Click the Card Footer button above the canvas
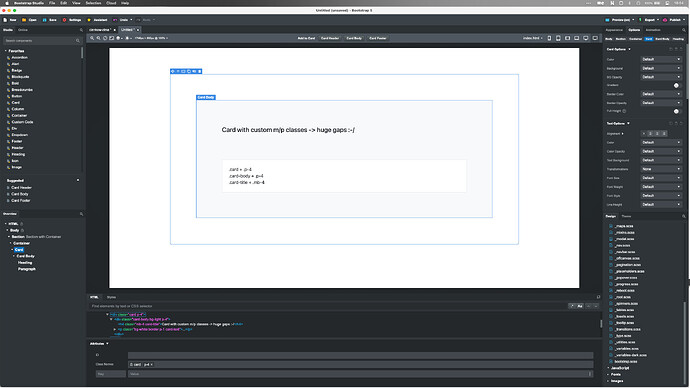Image resolution: width=690 pixels, height=388 pixels. point(378,38)
